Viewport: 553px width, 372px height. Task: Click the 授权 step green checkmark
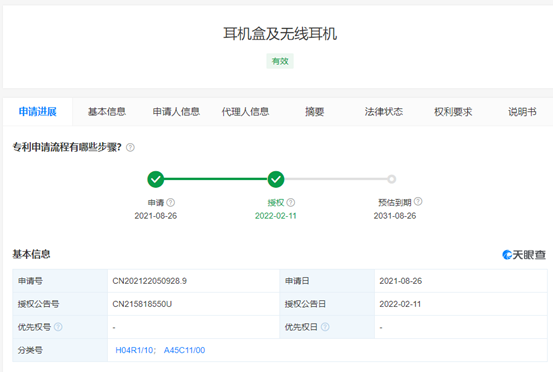[276, 179]
